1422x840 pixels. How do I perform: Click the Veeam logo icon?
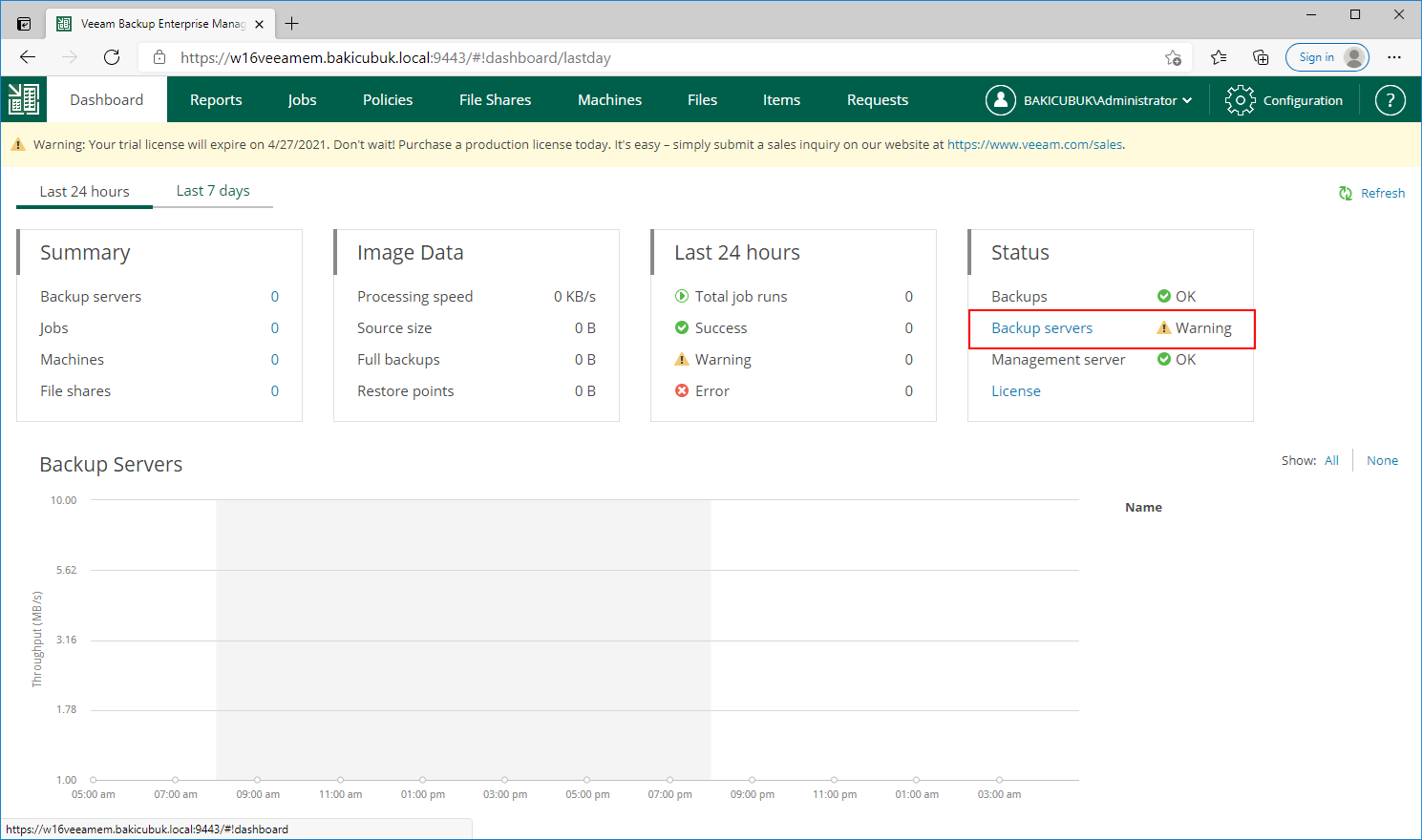(24, 99)
